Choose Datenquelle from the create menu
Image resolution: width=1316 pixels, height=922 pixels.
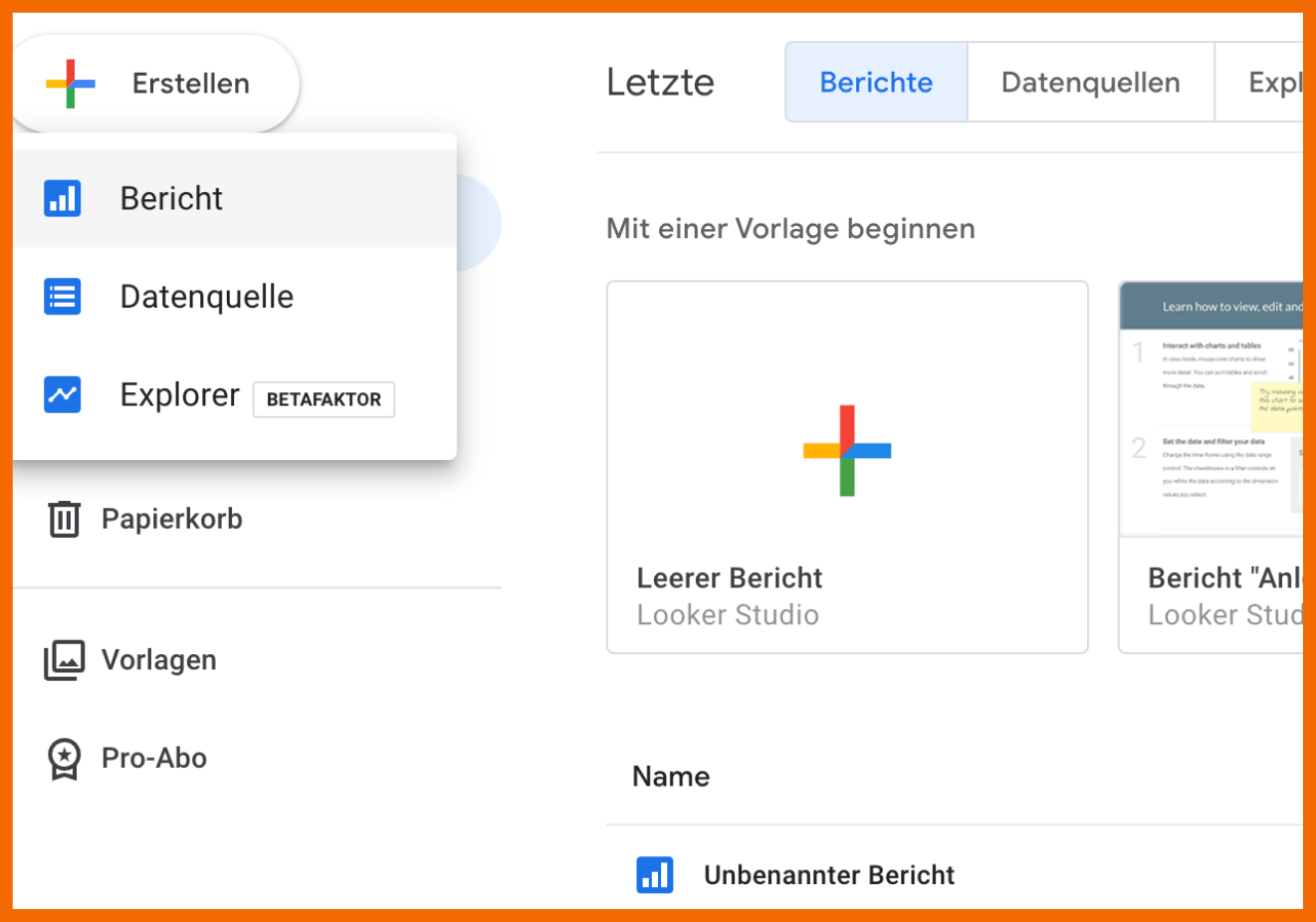click(x=206, y=297)
